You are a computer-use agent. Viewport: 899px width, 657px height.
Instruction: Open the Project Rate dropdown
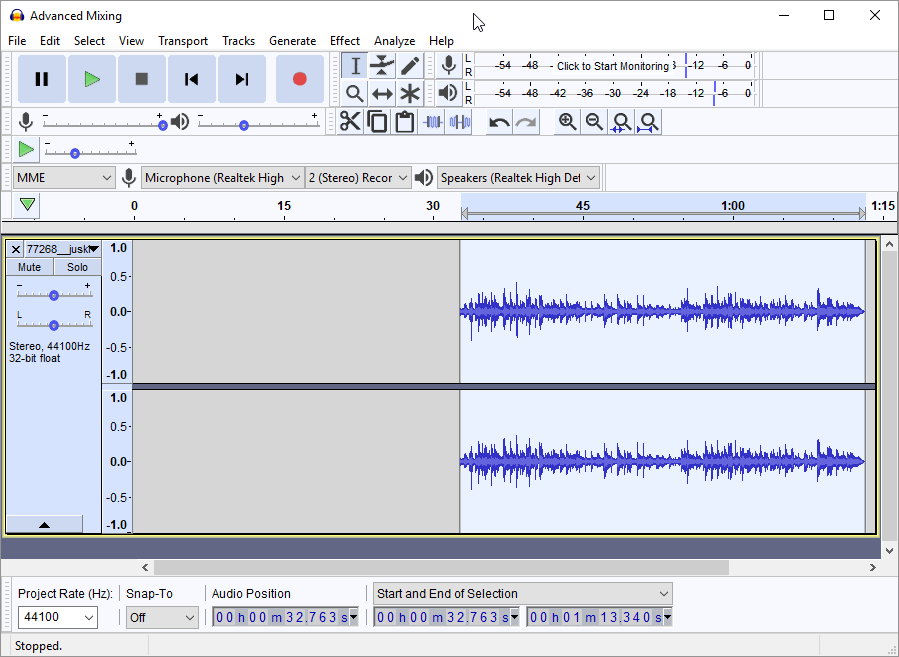coord(88,617)
